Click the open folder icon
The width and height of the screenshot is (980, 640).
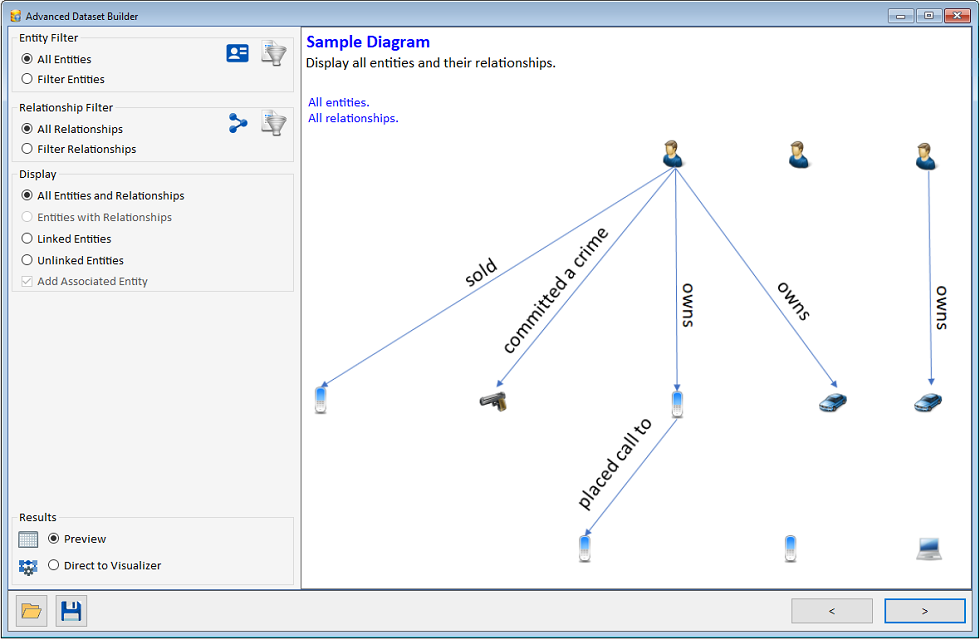[31, 611]
